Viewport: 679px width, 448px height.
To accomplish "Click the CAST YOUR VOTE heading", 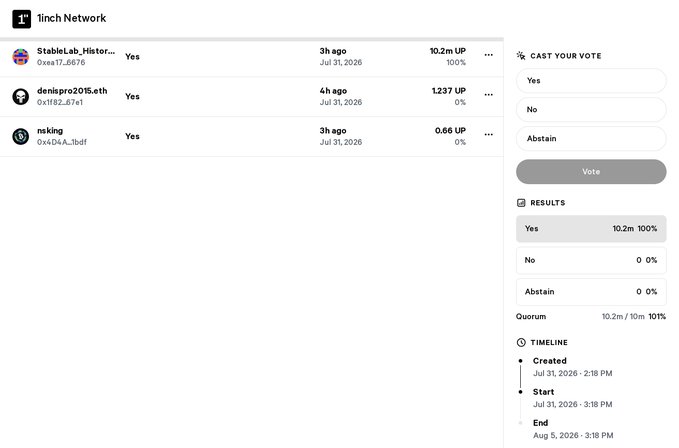I will pyautogui.click(x=566, y=56).
